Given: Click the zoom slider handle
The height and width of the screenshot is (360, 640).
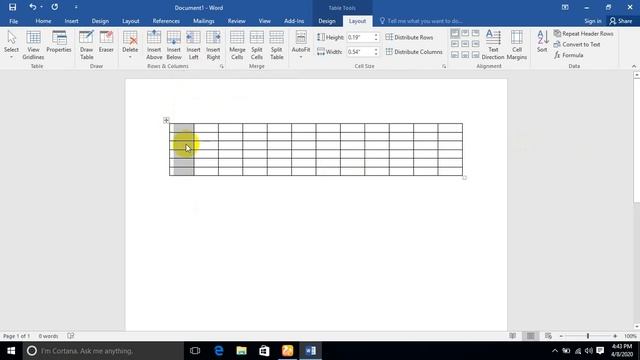Looking at the screenshot, I should point(588,336).
